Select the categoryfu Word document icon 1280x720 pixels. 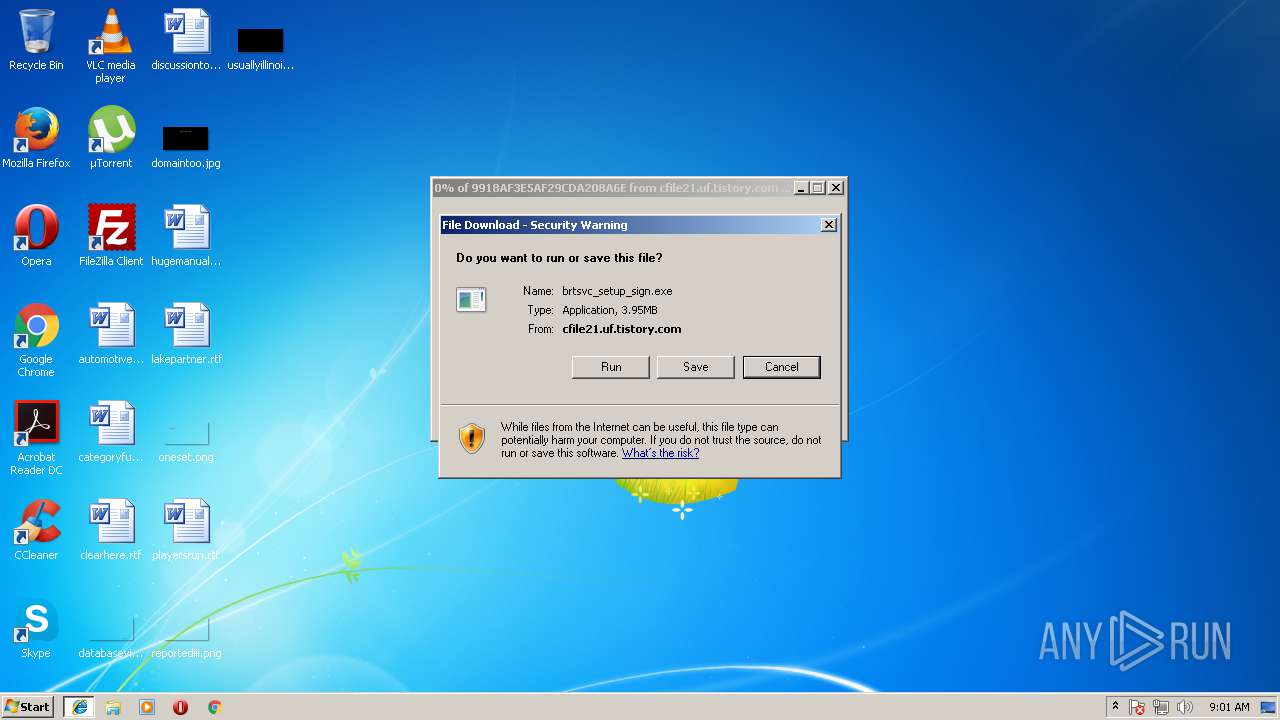coord(111,432)
